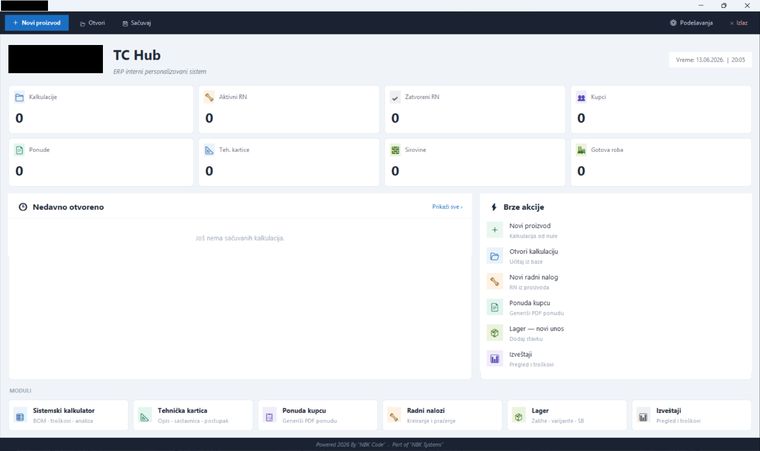Save using the Sačuvaj toolbar item

coord(137,23)
